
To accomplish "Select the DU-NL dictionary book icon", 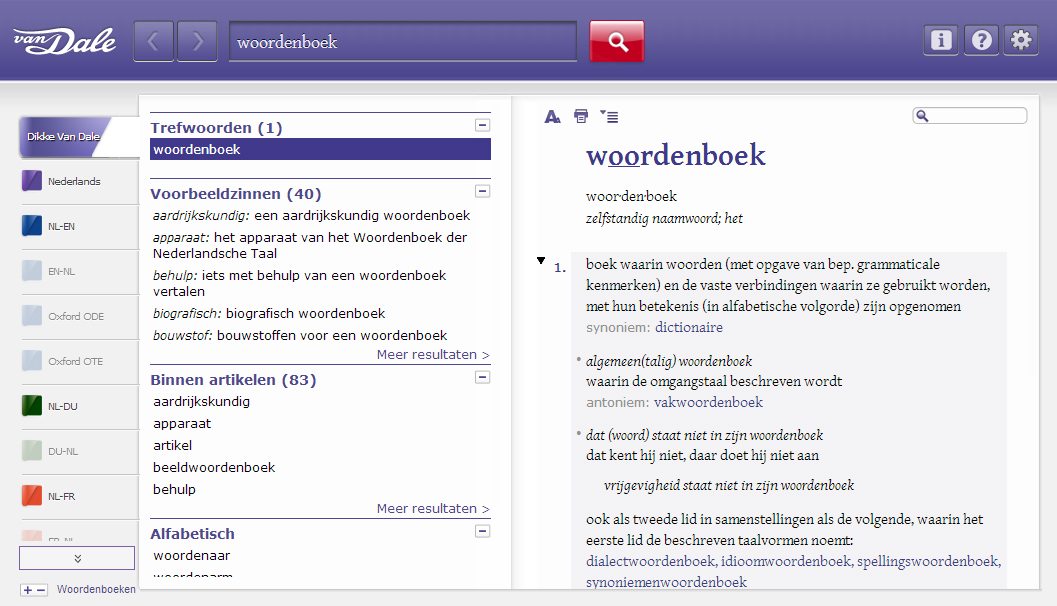I will click(32, 451).
